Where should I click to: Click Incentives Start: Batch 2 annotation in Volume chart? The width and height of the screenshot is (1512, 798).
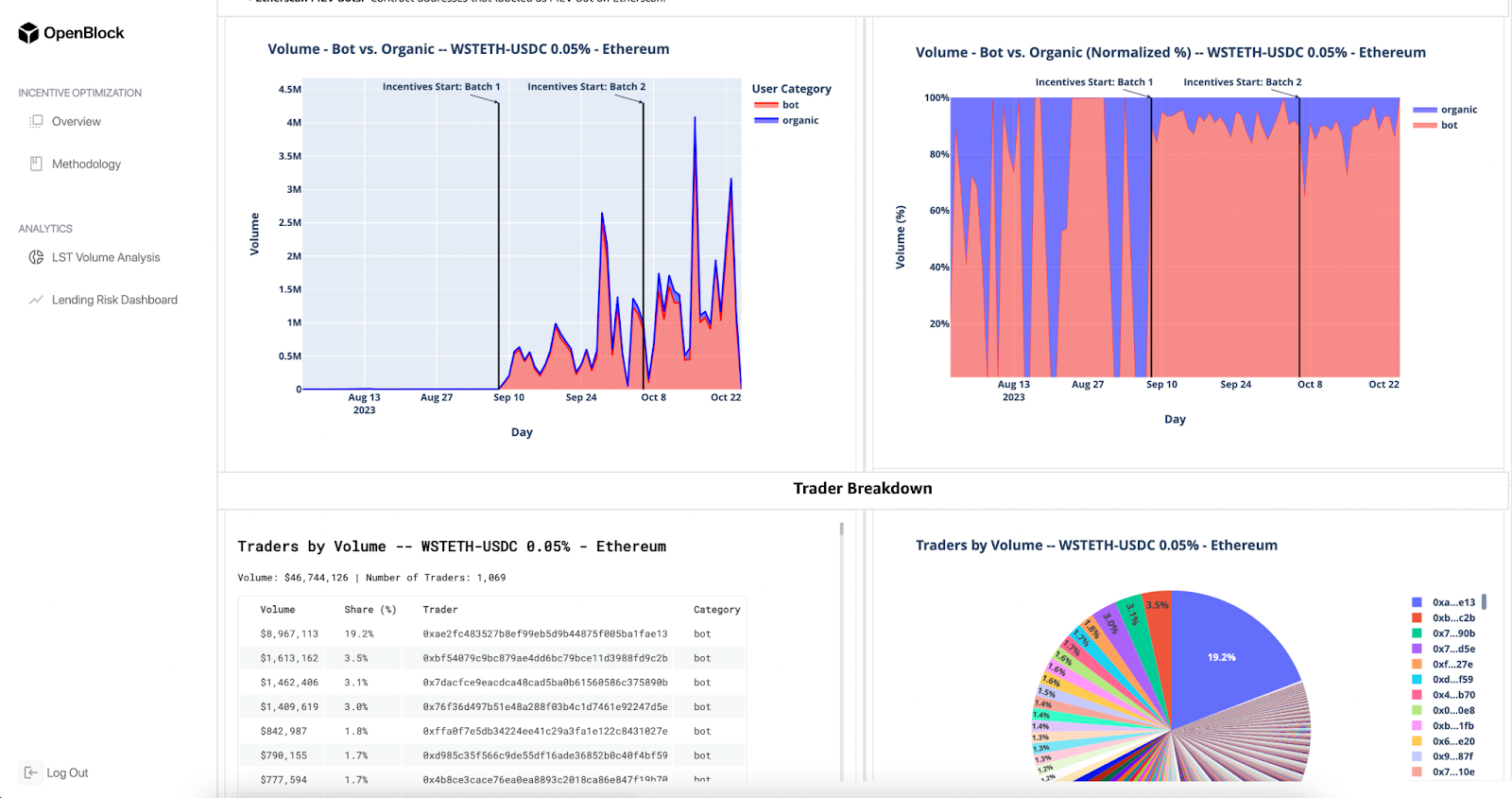587,87
